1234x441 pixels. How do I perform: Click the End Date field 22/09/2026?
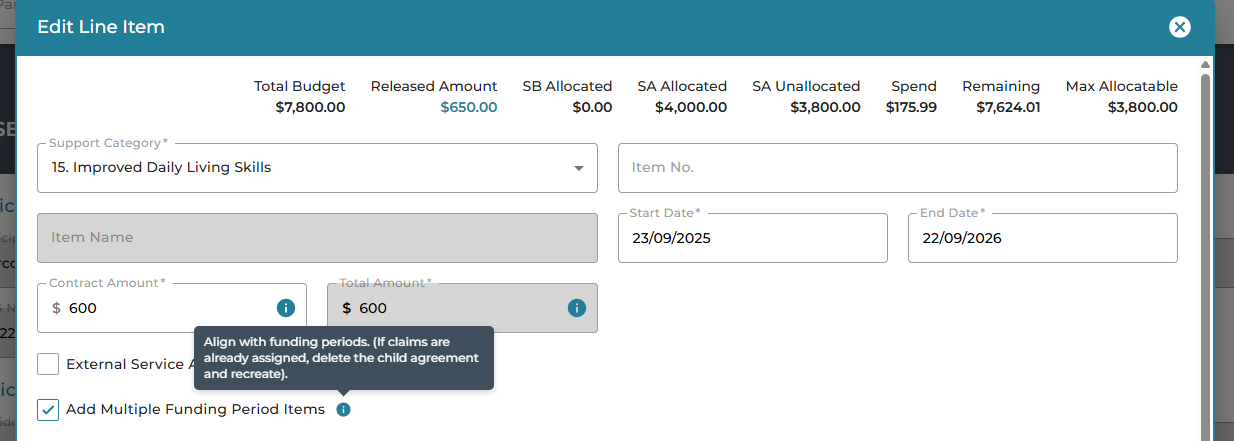(1042, 238)
